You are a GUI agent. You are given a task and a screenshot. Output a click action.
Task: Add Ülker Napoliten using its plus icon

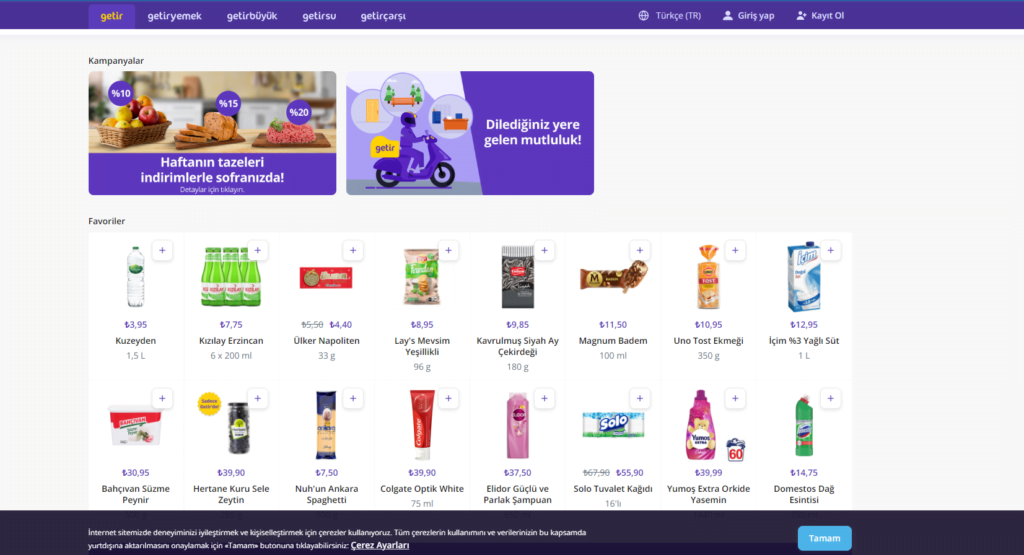(353, 250)
